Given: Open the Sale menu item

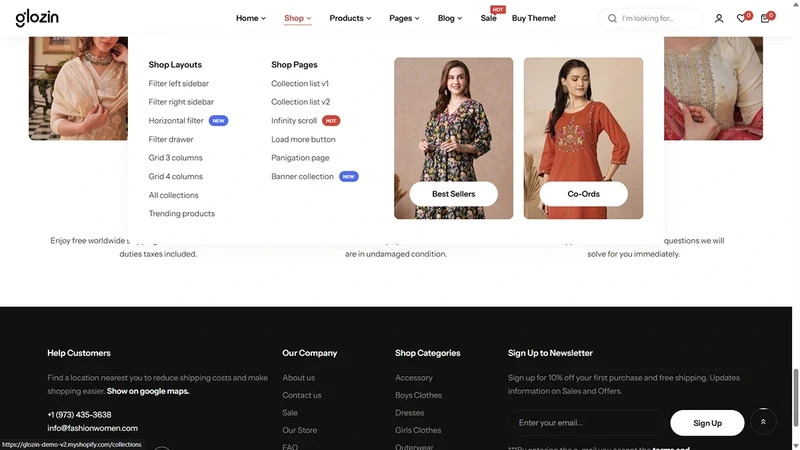Looking at the screenshot, I should 488,18.
